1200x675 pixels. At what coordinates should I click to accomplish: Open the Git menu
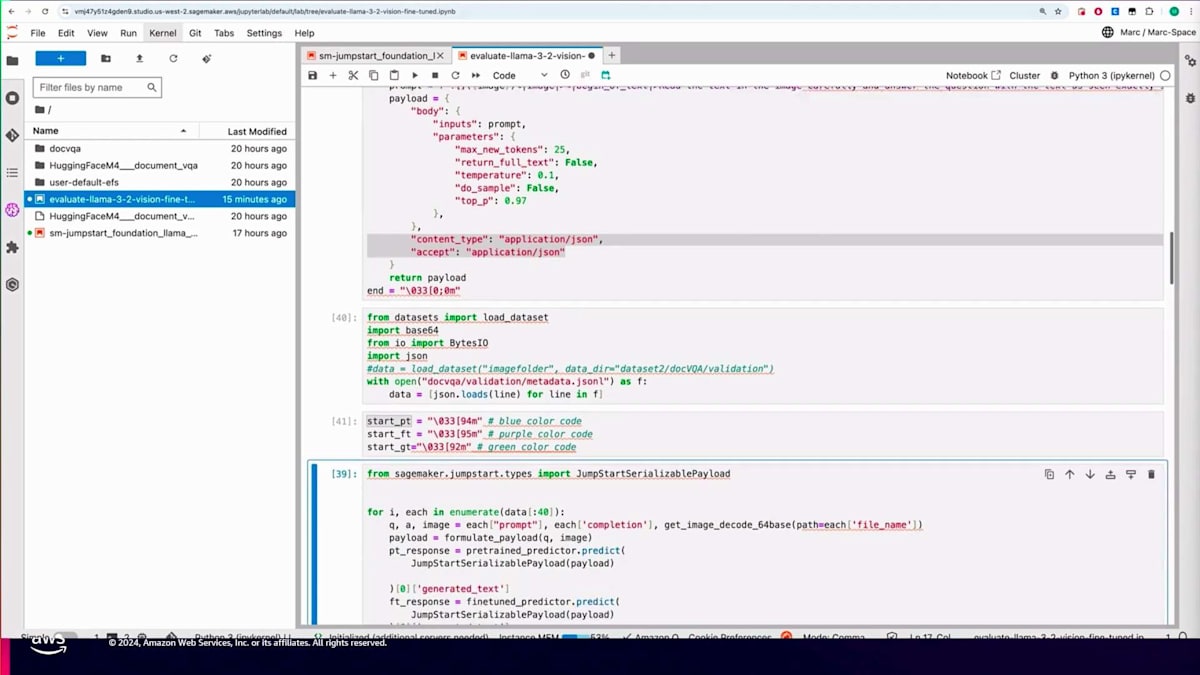(195, 33)
